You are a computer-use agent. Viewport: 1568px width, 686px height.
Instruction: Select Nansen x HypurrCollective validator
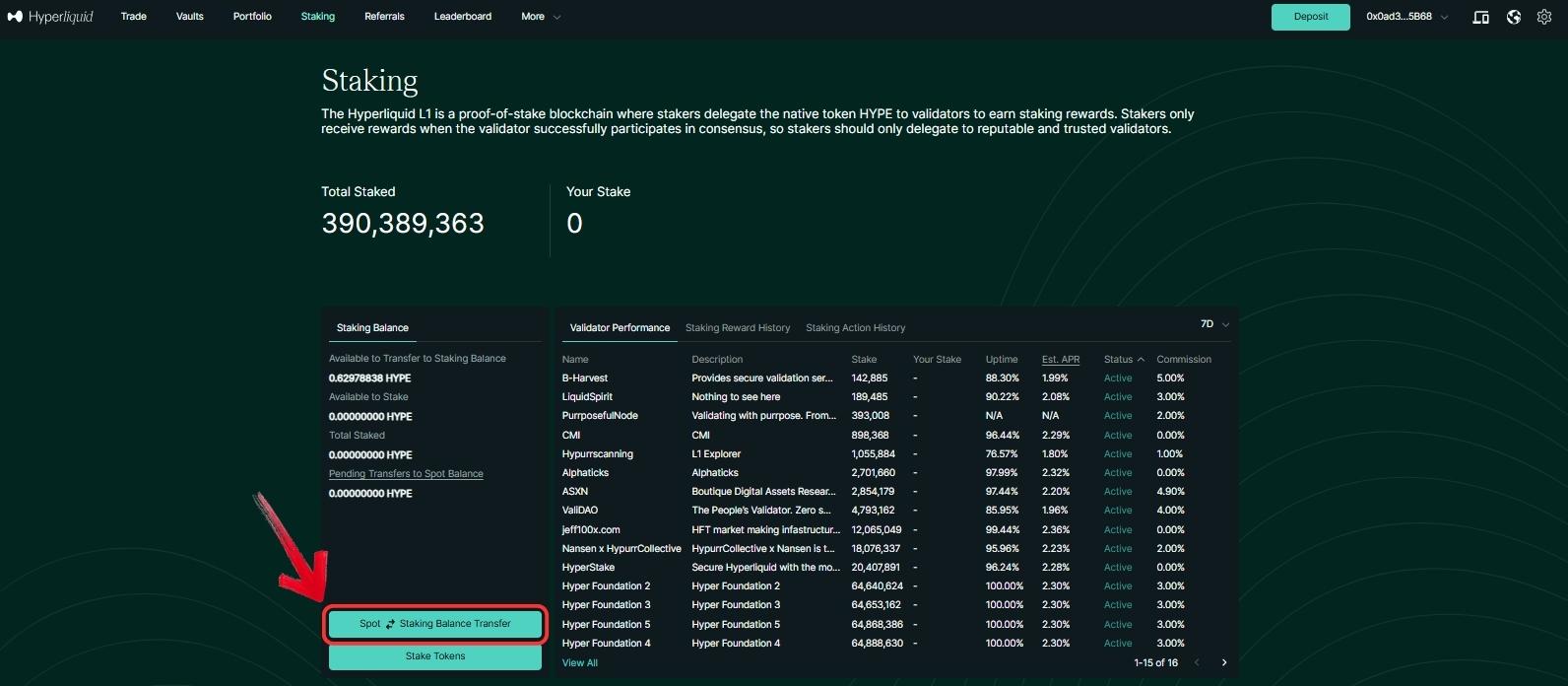(621, 549)
